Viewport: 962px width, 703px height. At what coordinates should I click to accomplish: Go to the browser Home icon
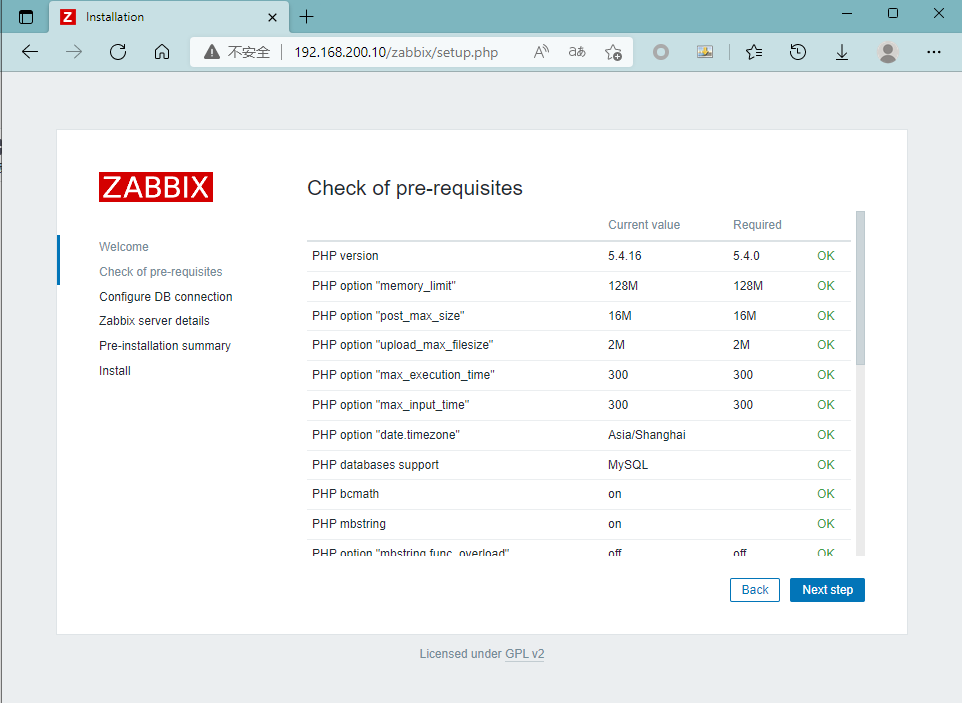pos(162,52)
